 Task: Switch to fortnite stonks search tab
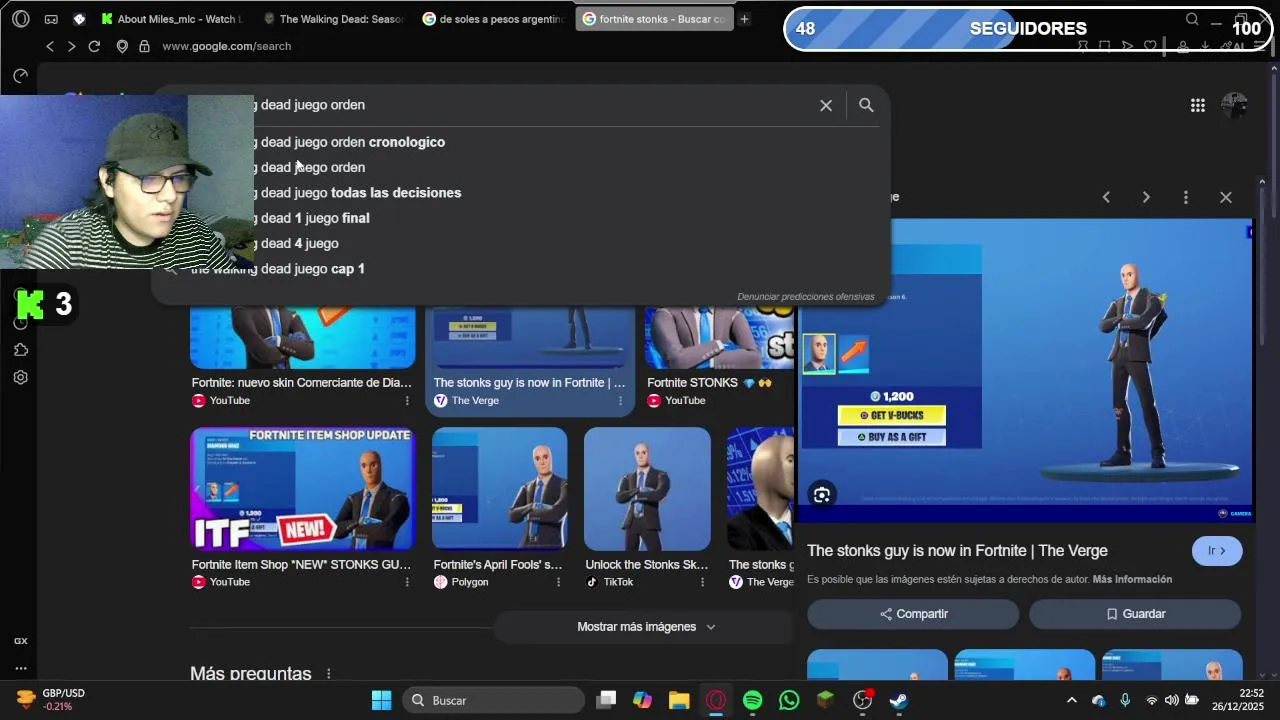tap(654, 19)
